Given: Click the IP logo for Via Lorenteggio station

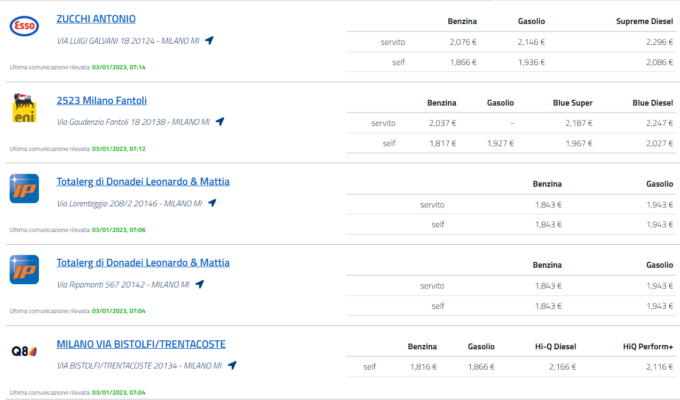Looking at the screenshot, I should point(24,189).
